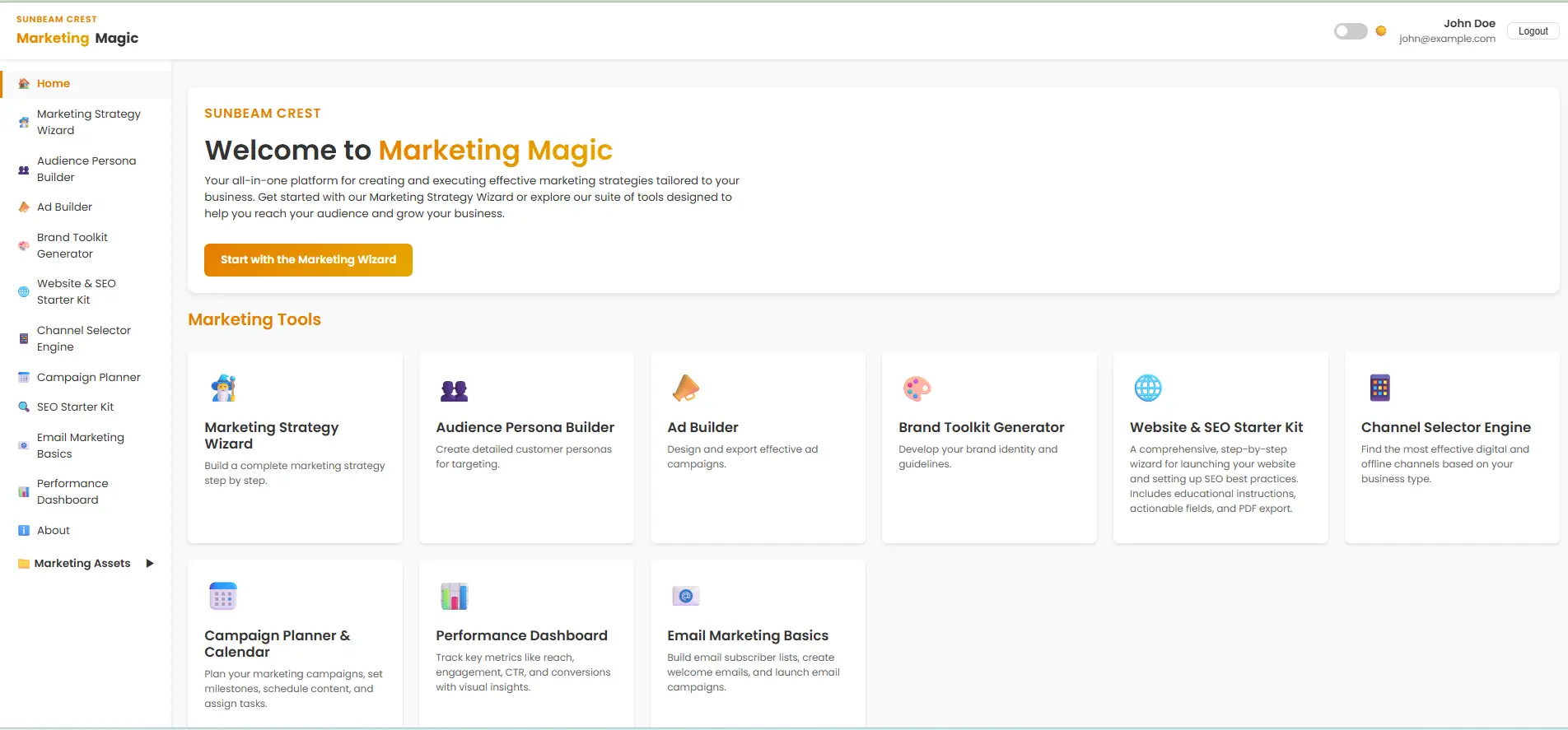1568x730 pixels.
Task: Click the globe icon on Website & SEO card
Action: (x=1147, y=388)
